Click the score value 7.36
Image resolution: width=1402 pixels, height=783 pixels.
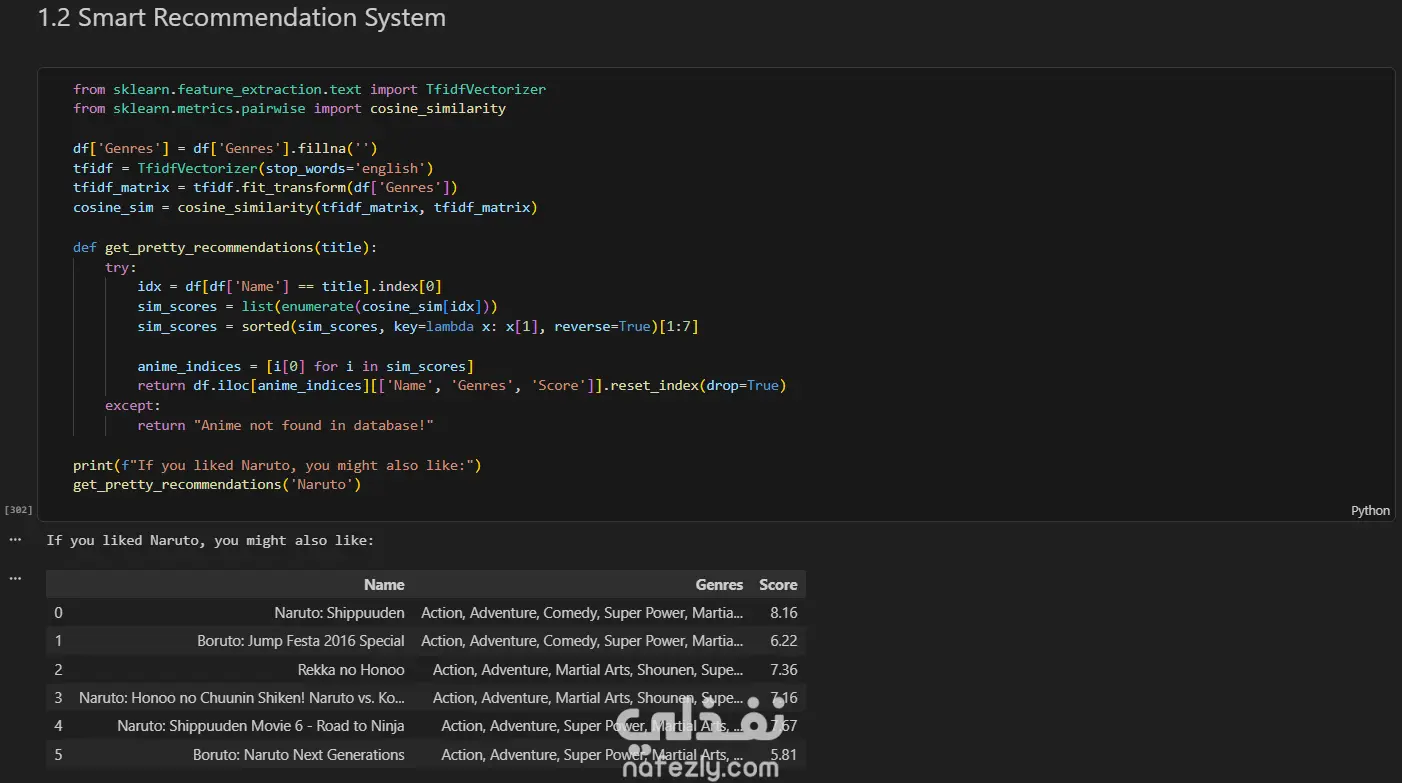tap(783, 670)
